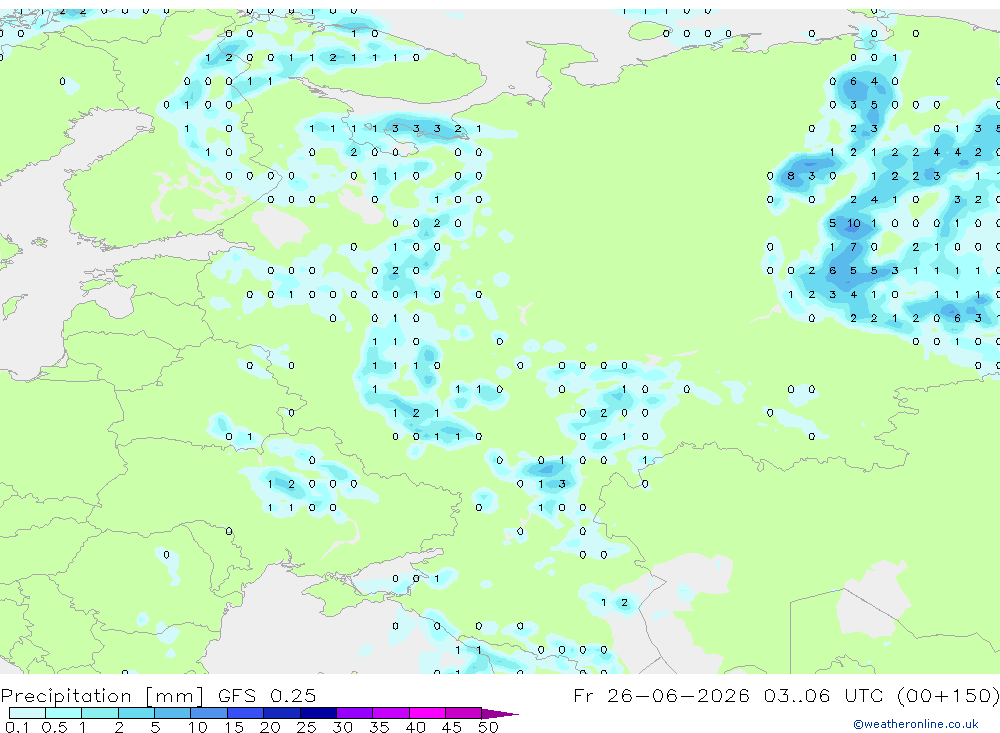Image resolution: width=1000 pixels, height=733 pixels.
Task: Click the '(00+150)' forecast offset text
Action: coord(948,695)
